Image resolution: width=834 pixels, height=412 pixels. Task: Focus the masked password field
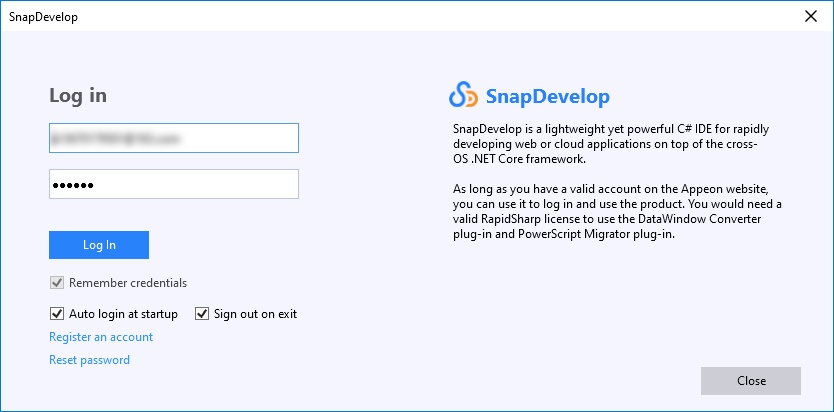pos(174,185)
